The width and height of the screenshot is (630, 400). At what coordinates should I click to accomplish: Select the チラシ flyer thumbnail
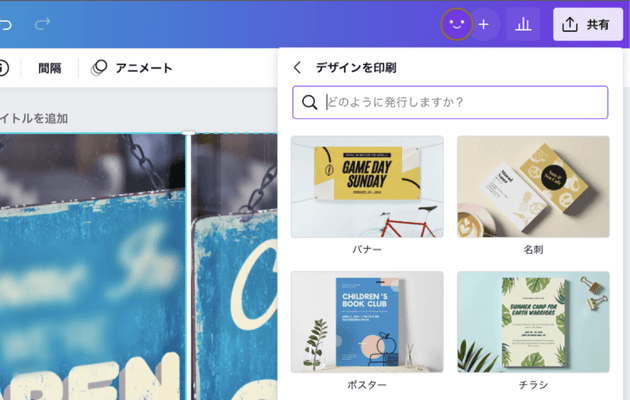(x=533, y=322)
